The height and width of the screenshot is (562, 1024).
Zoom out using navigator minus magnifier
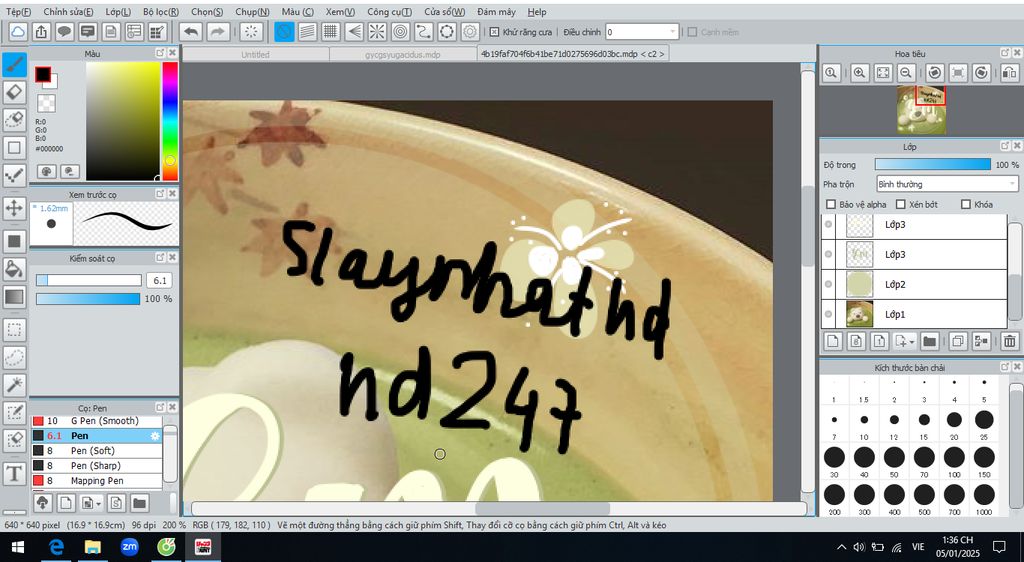tap(905, 73)
